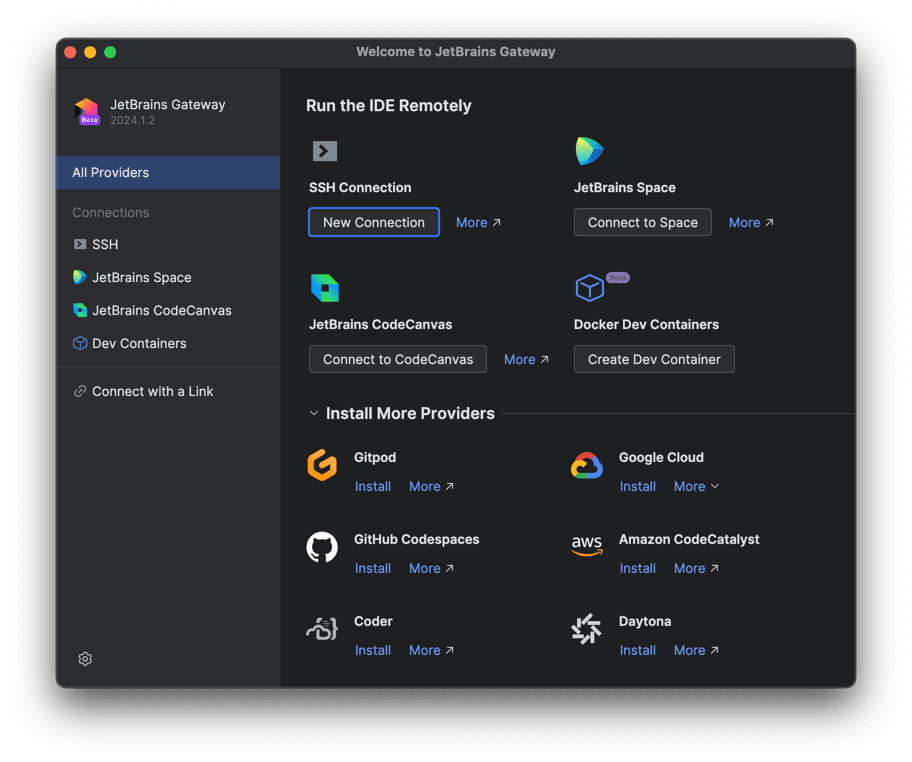This screenshot has height=762, width=912.
Task: Click the Daytona logo icon
Action: tap(586, 629)
